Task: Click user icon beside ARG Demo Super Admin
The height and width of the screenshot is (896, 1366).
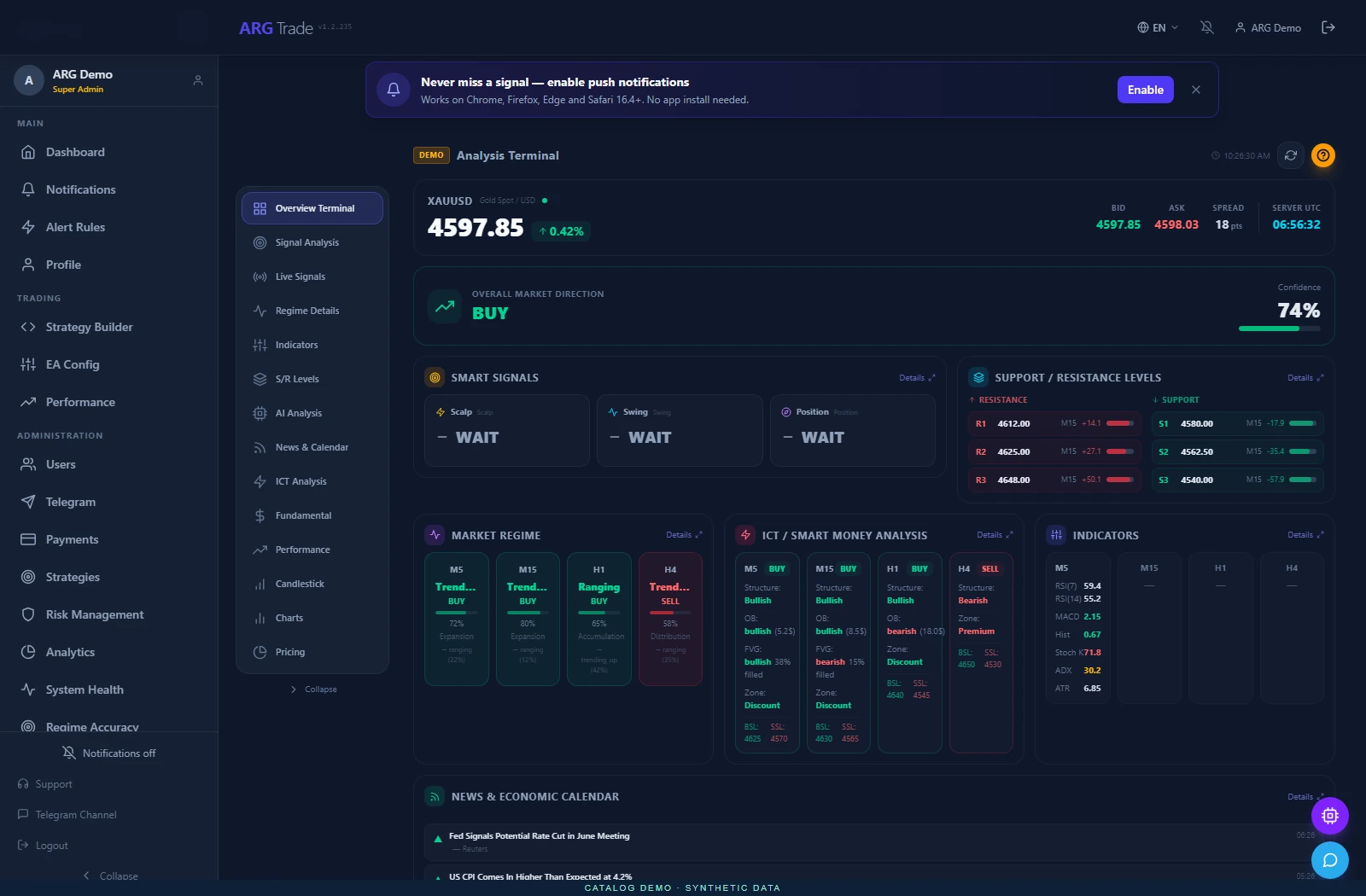Action: coord(198,80)
